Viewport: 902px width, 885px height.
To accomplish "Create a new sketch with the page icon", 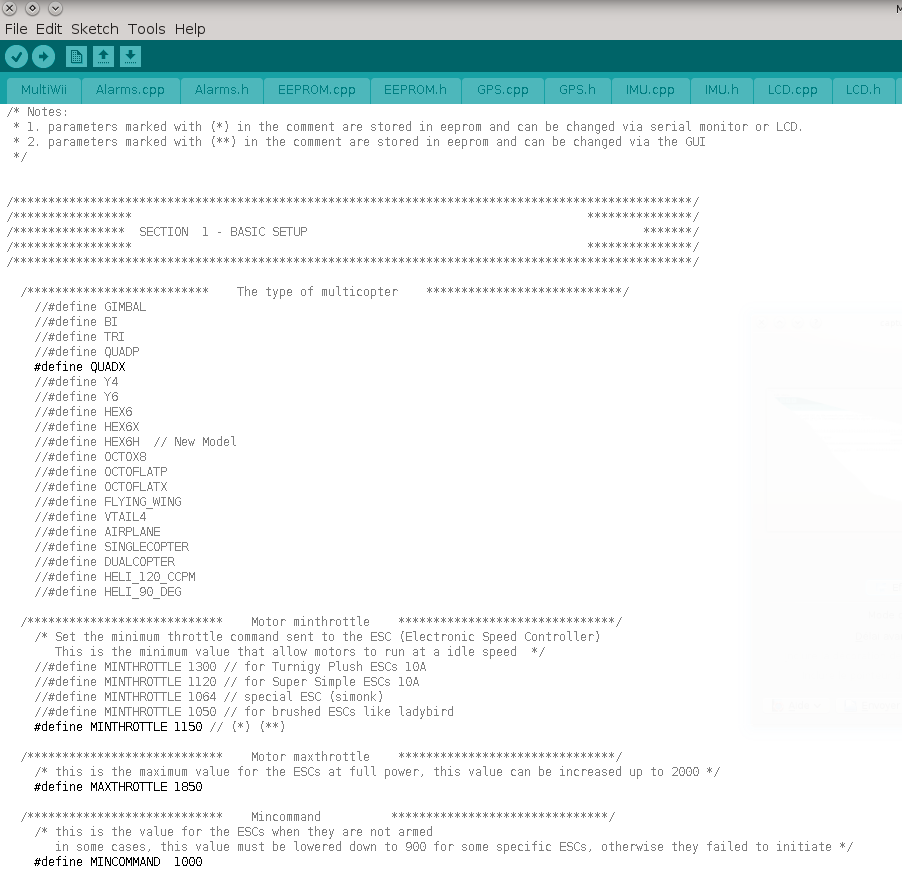I will pyautogui.click(x=76, y=57).
